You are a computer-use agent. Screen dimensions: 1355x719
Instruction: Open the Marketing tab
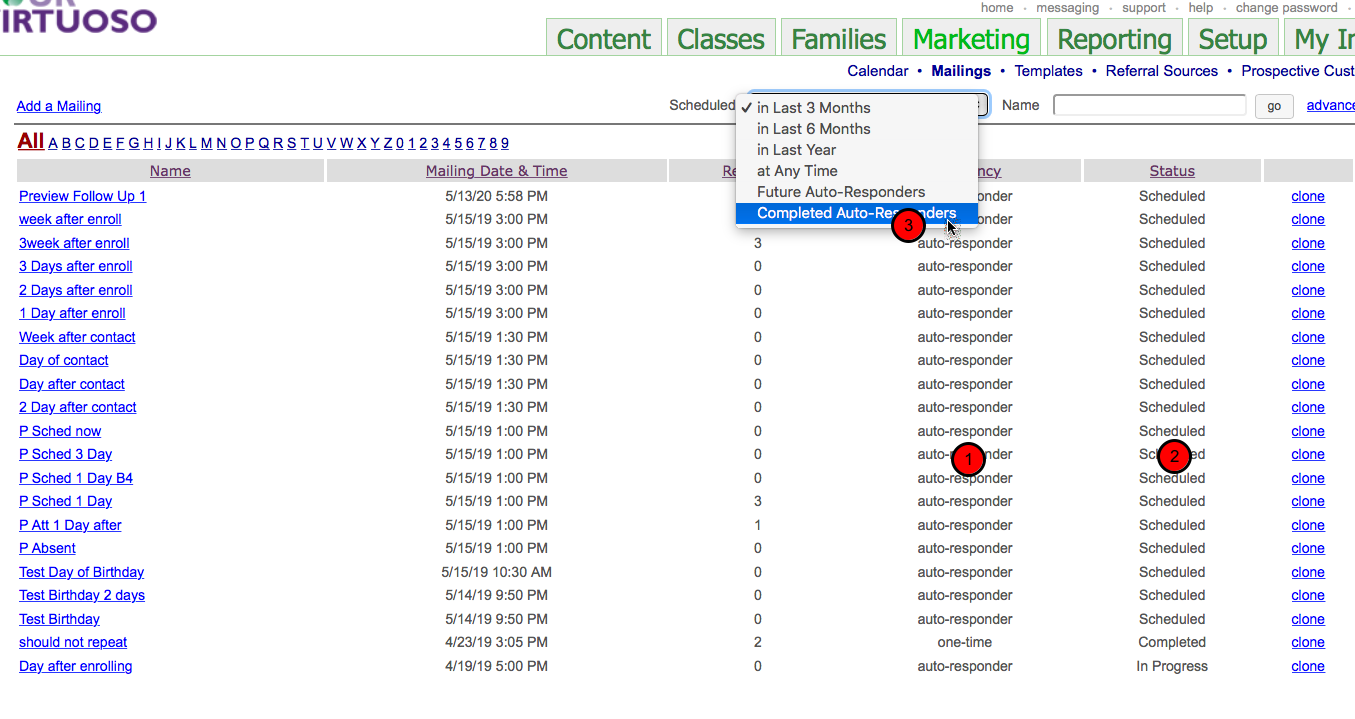coord(971,39)
